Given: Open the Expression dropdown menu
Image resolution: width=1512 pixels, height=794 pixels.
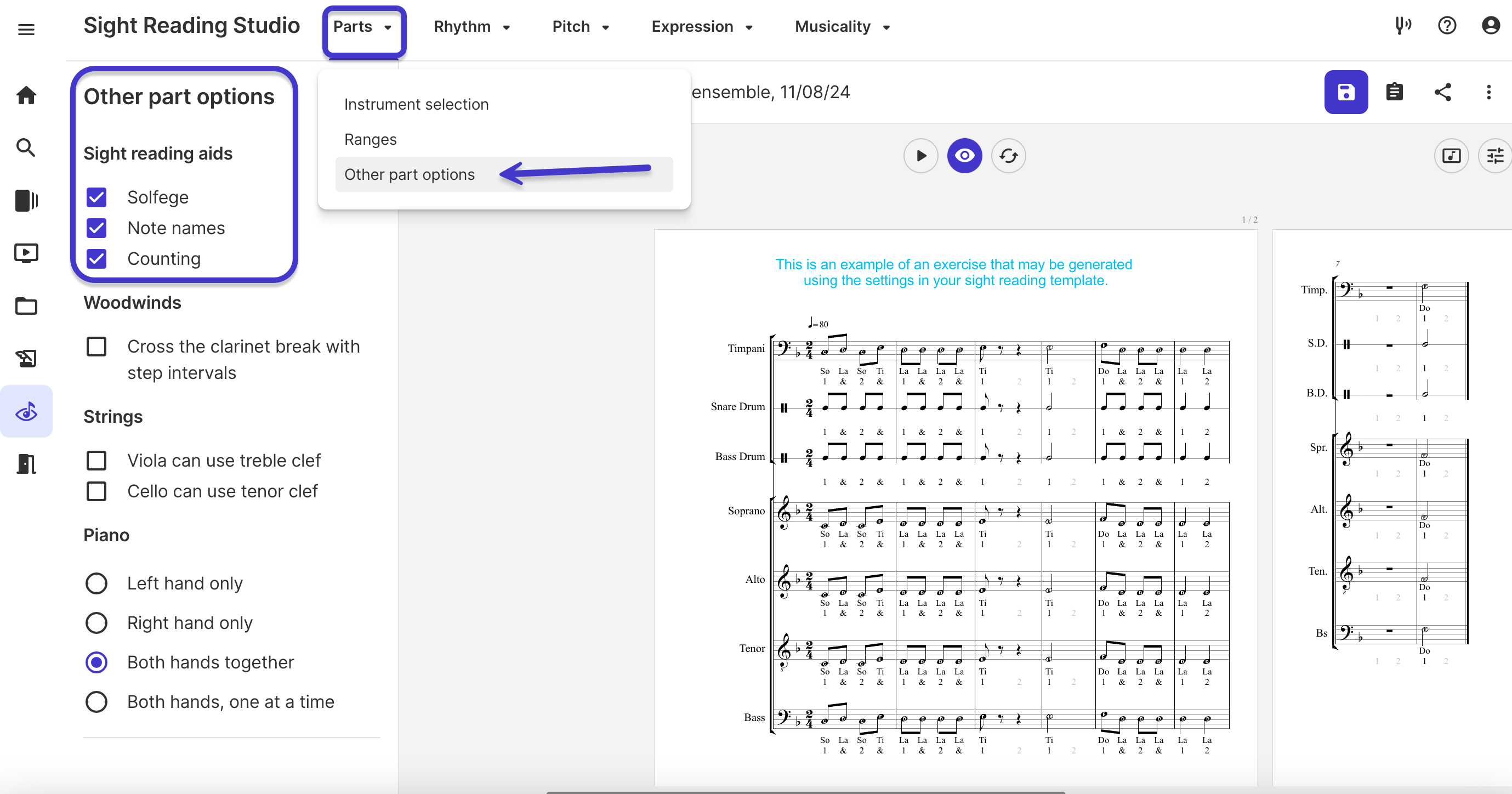Looking at the screenshot, I should (x=702, y=26).
